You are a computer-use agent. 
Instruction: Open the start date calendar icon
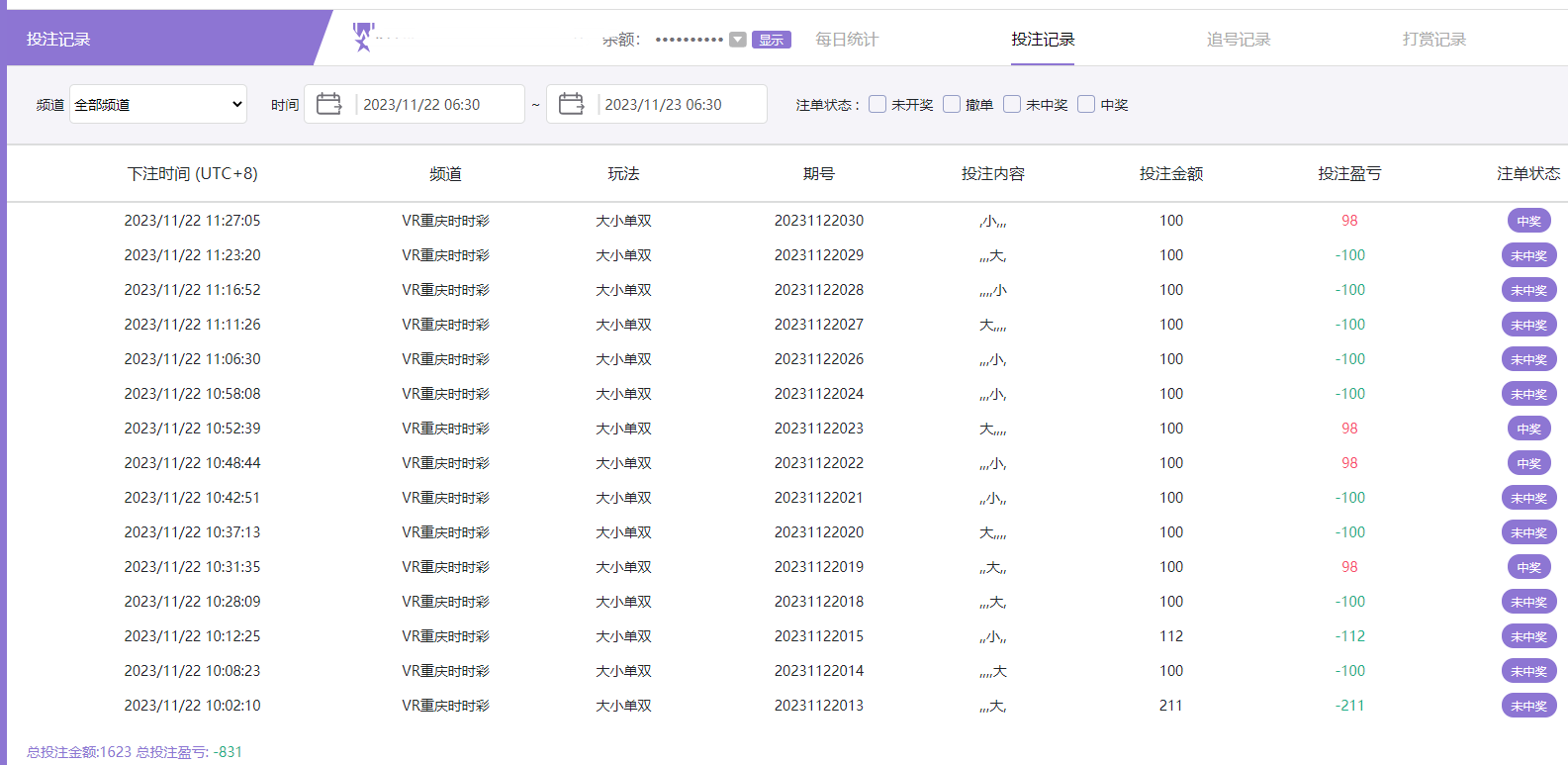point(328,104)
